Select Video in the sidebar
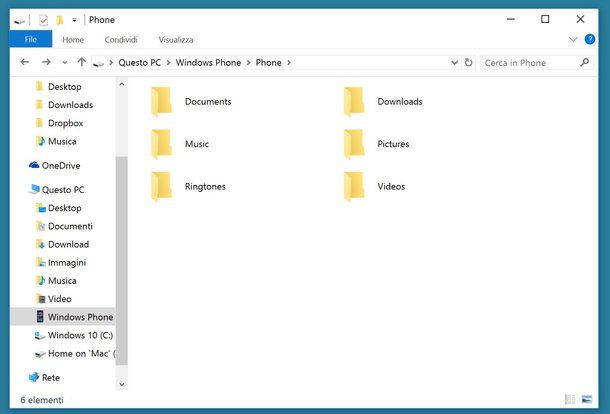 click(60, 299)
